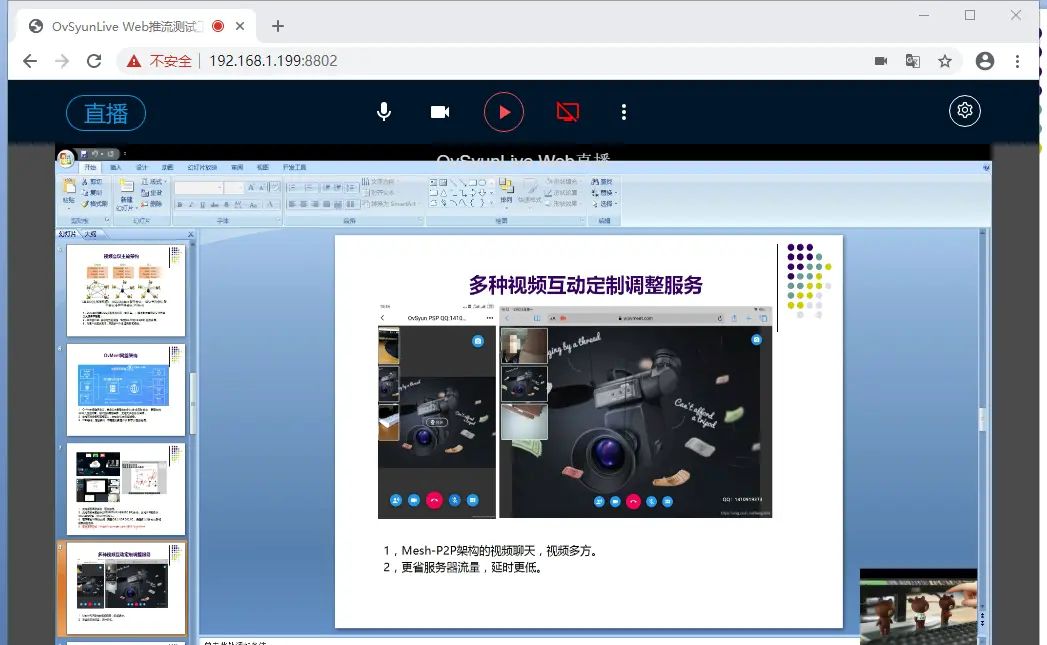The width and height of the screenshot is (1047, 645).
Task: Open the three-dot more options icon
Action: 624,112
